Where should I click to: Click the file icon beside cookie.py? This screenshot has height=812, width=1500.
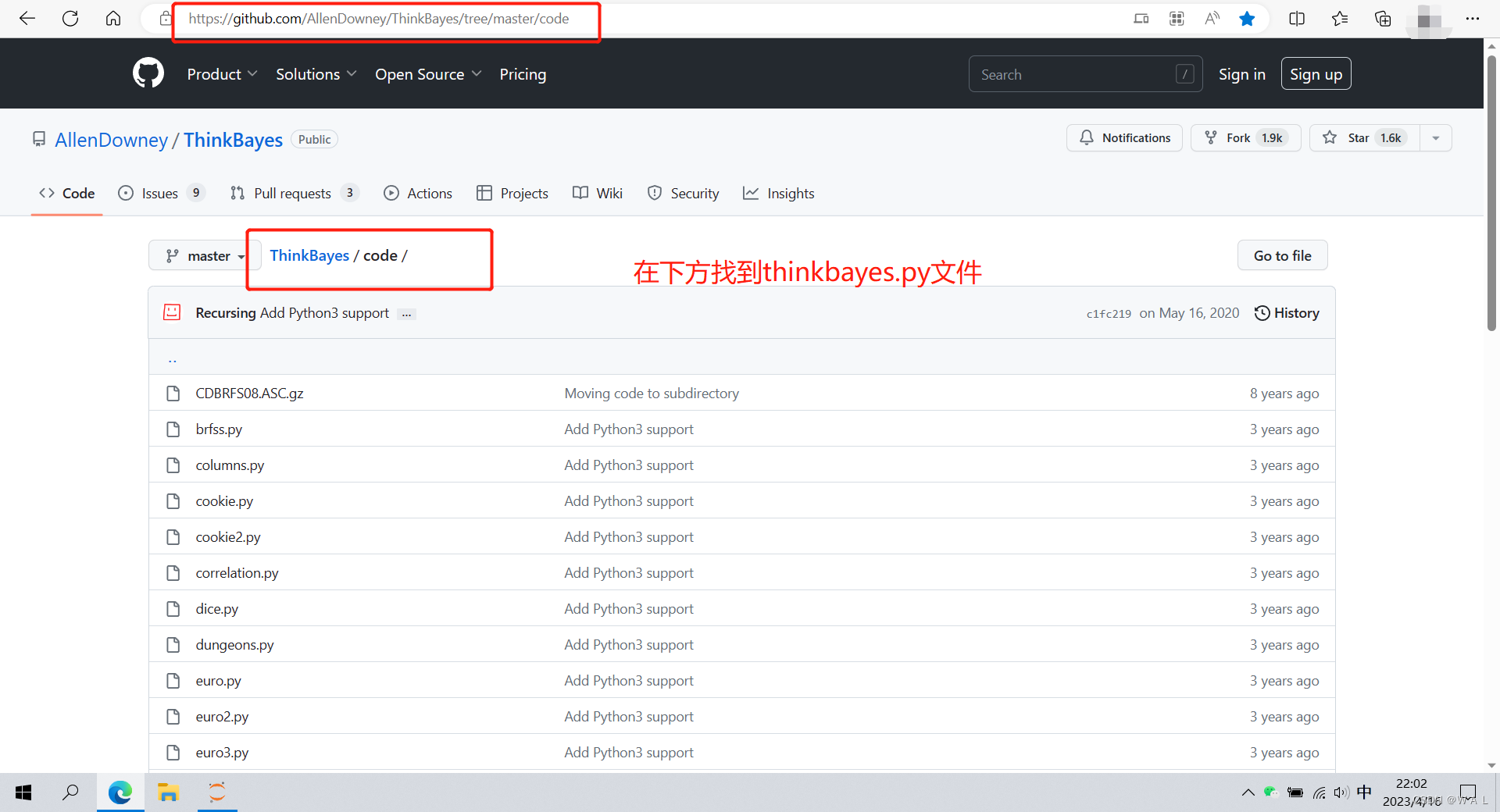point(173,501)
